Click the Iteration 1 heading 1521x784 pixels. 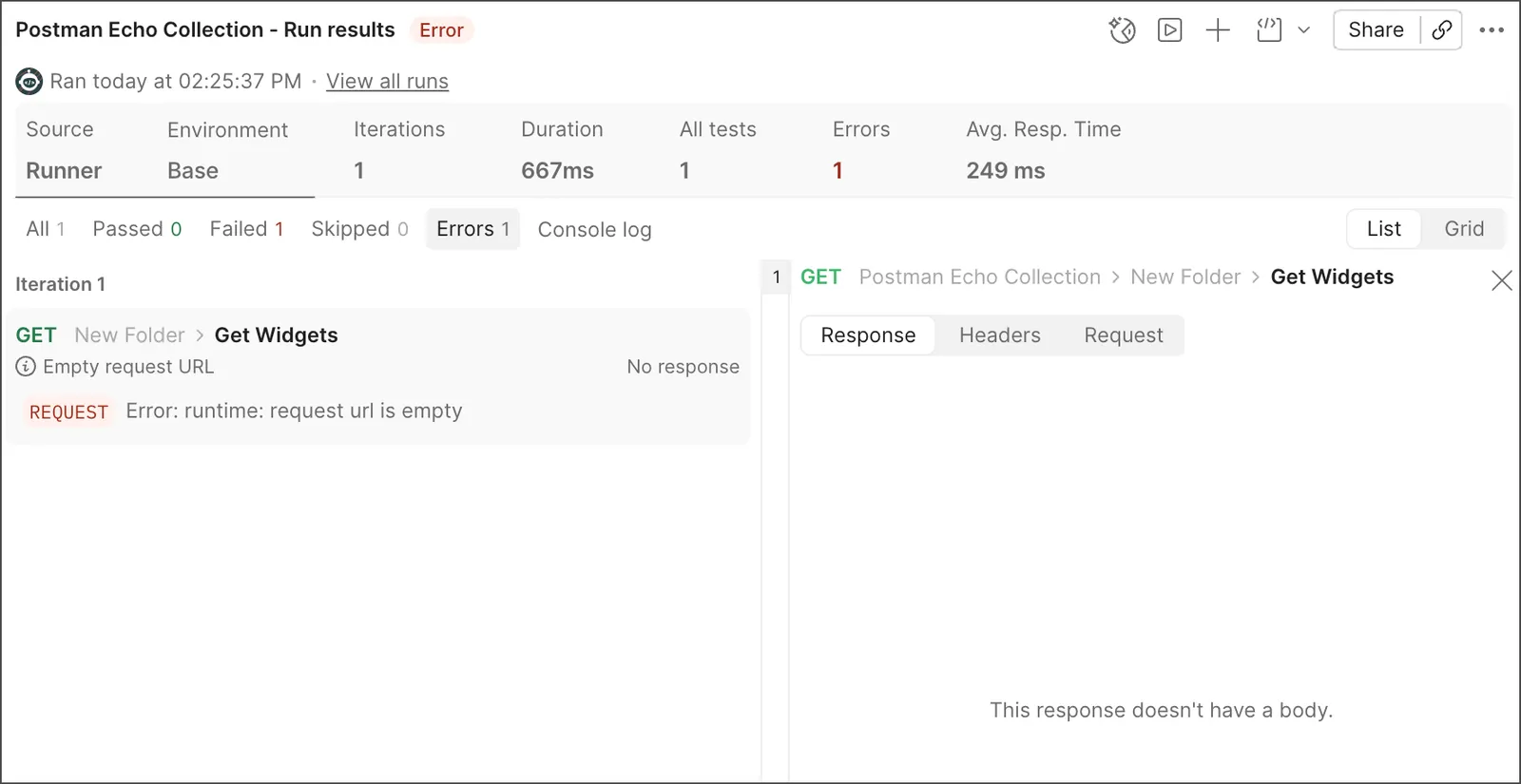(61, 284)
